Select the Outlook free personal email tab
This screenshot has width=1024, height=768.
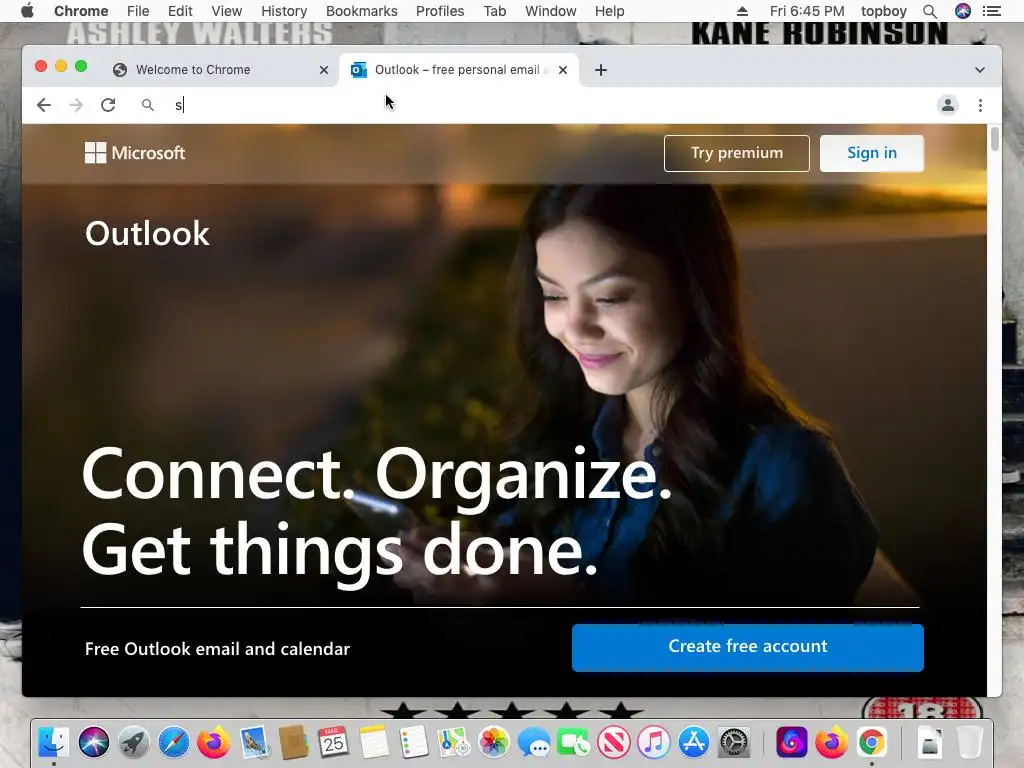tap(459, 70)
